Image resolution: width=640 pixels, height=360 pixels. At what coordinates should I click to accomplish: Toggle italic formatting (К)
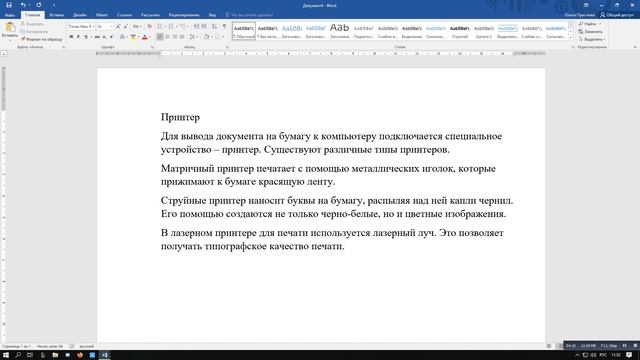pyautogui.click(x=78, y=37)
